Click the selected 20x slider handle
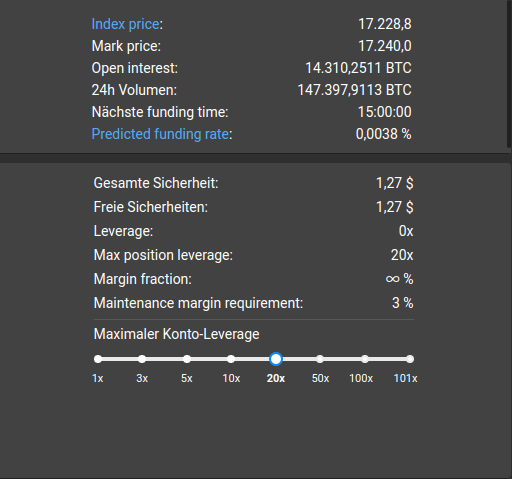Image resolution: width=512 pixels, height=479 pixels. click(x=276, y=359)
